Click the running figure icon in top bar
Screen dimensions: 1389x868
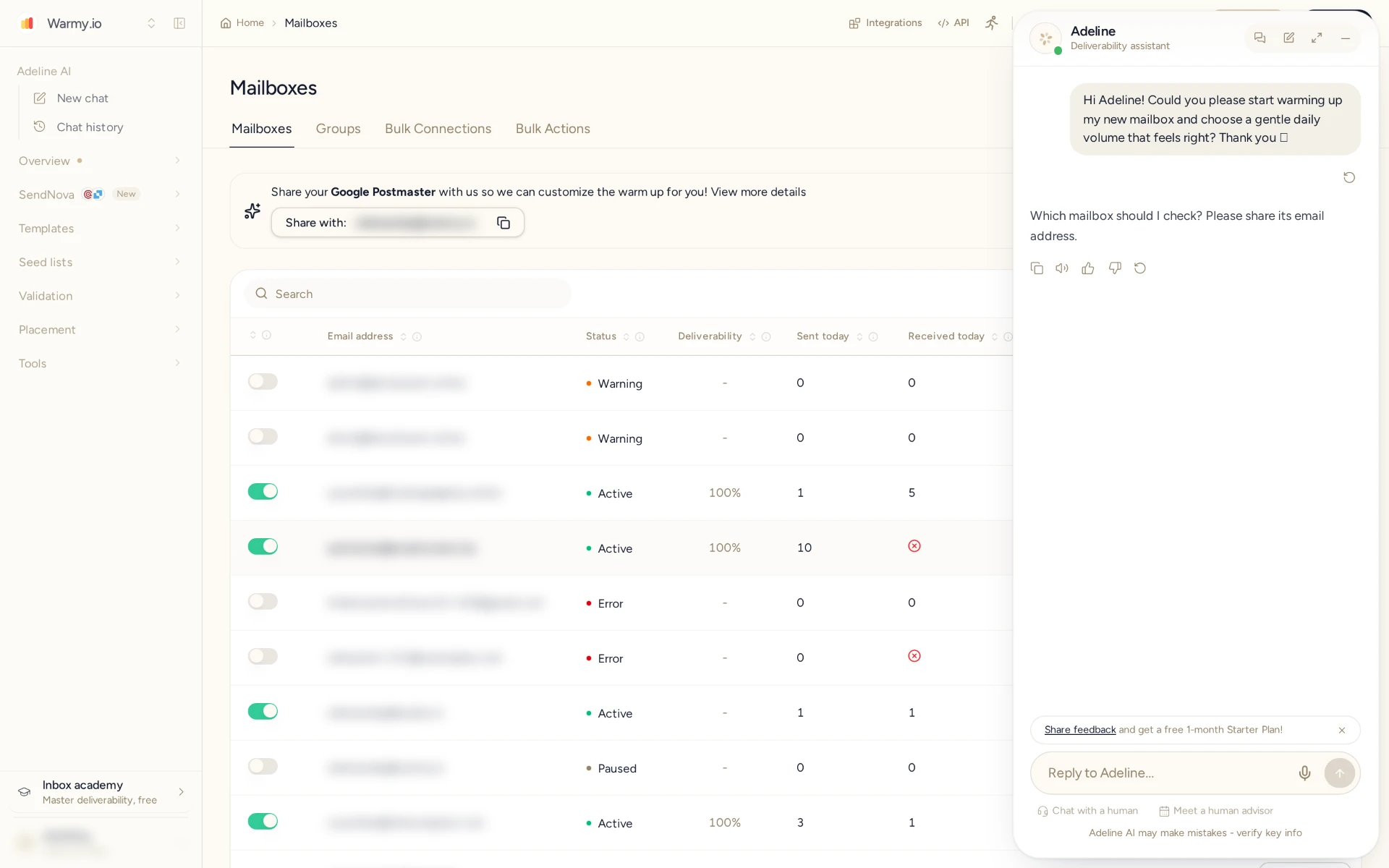point(991,23)
